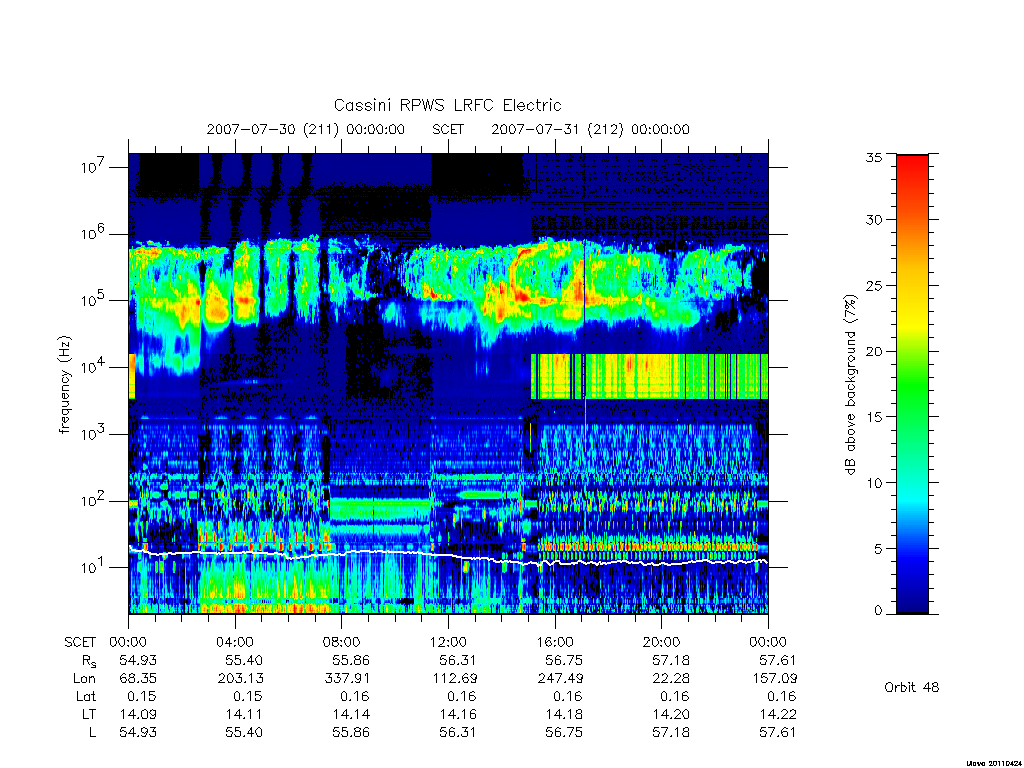Click the Lon value 203.13
This screenshot has height=768, width=1024.
[240, 679]
